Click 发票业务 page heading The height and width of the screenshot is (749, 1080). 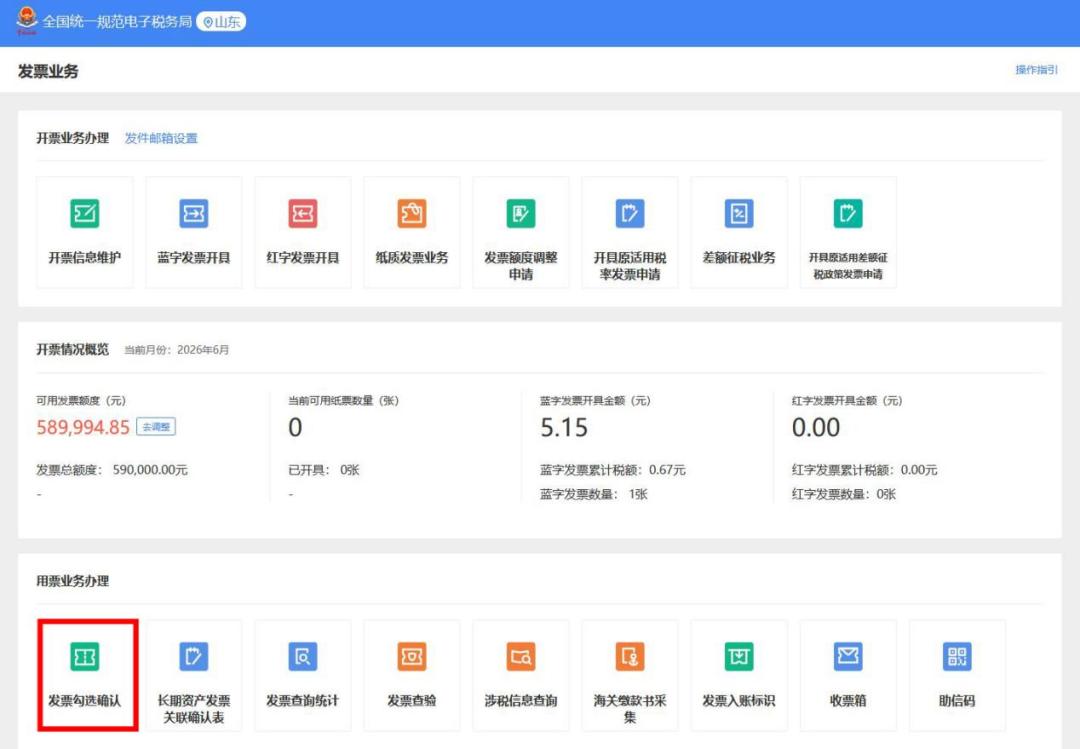[x=48, y=71]
